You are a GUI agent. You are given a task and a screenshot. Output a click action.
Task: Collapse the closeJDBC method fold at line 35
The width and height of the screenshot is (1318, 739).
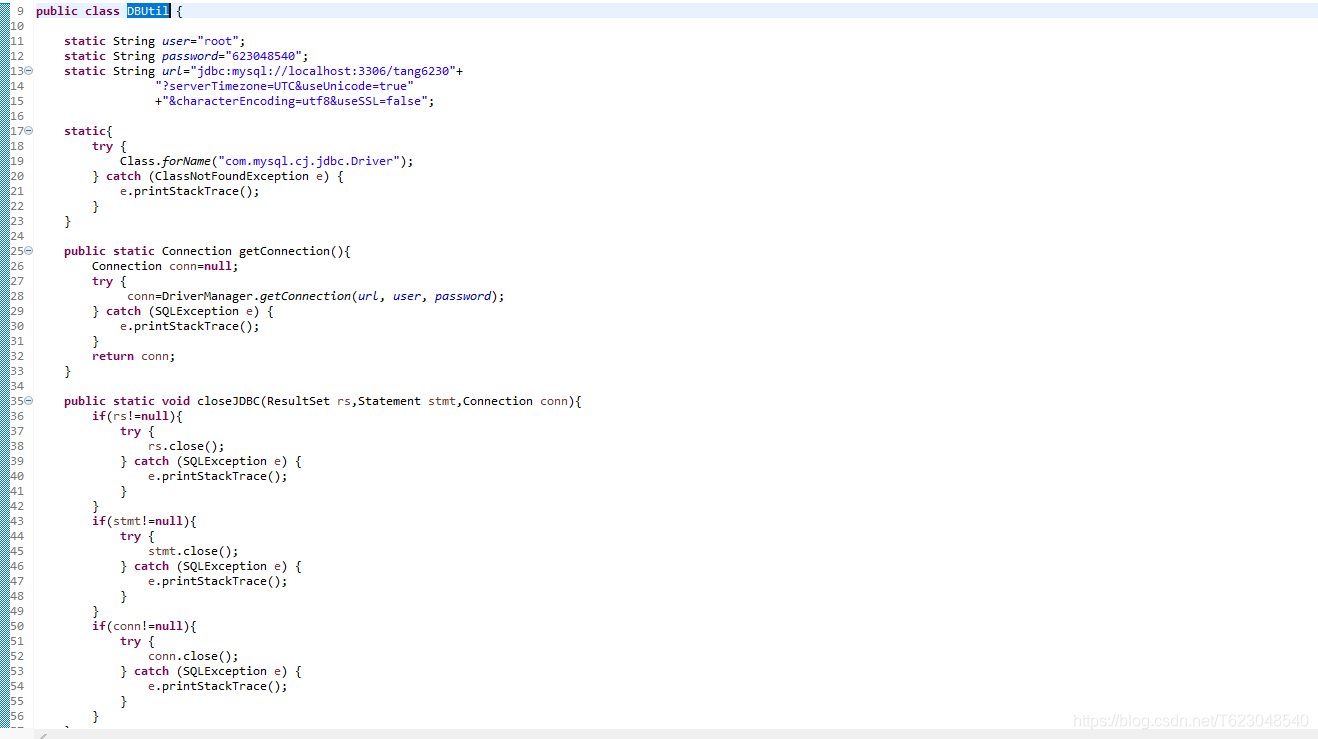point(29,401)
